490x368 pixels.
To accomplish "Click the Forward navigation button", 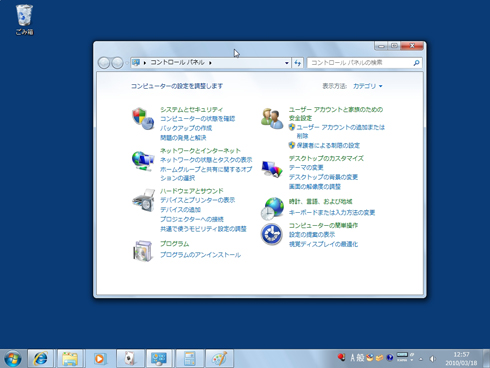I will (117, 63).
